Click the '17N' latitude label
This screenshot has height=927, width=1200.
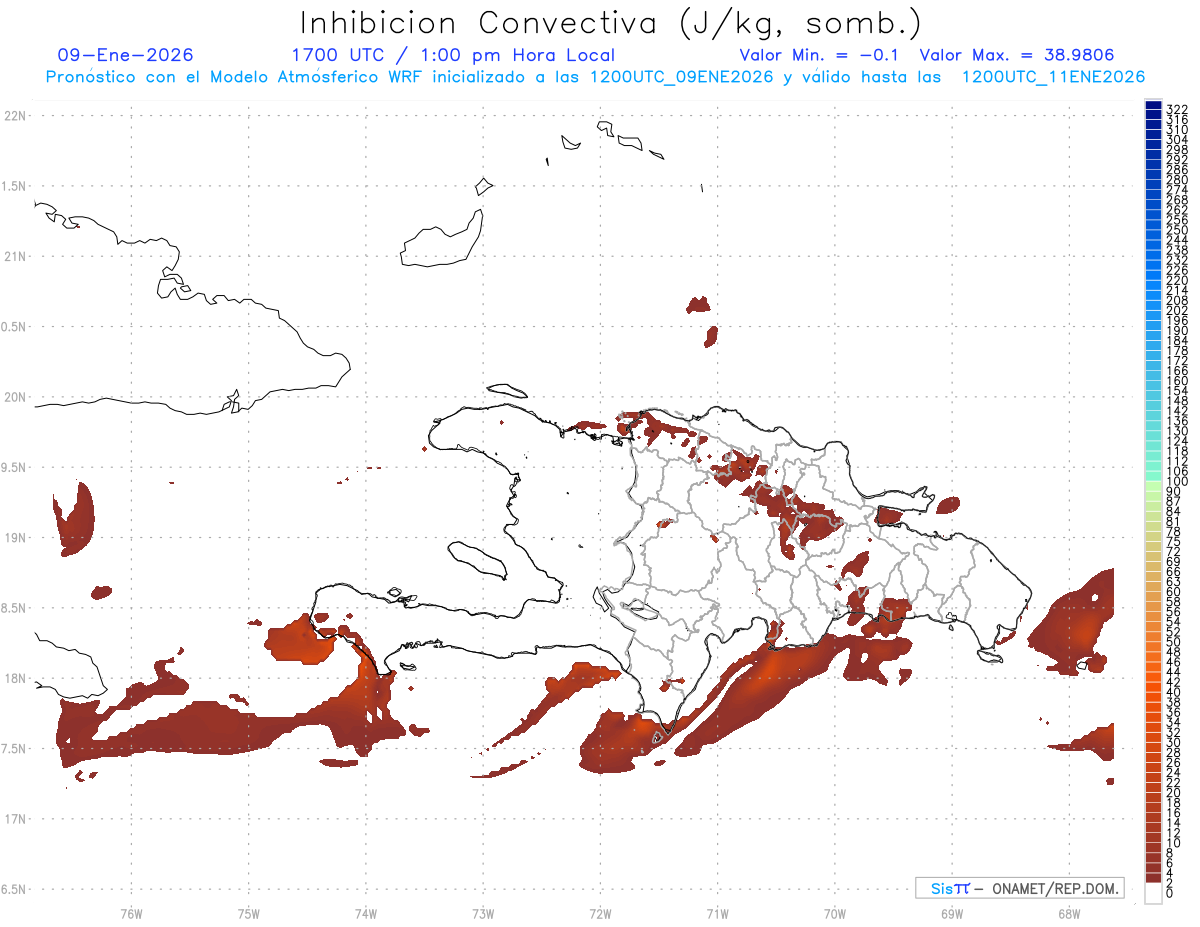[14, 819]
